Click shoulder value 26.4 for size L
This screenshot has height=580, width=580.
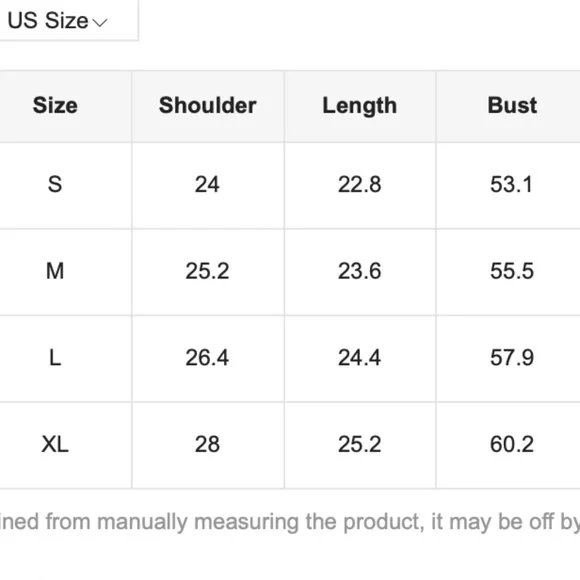click(x=207, y=358)
